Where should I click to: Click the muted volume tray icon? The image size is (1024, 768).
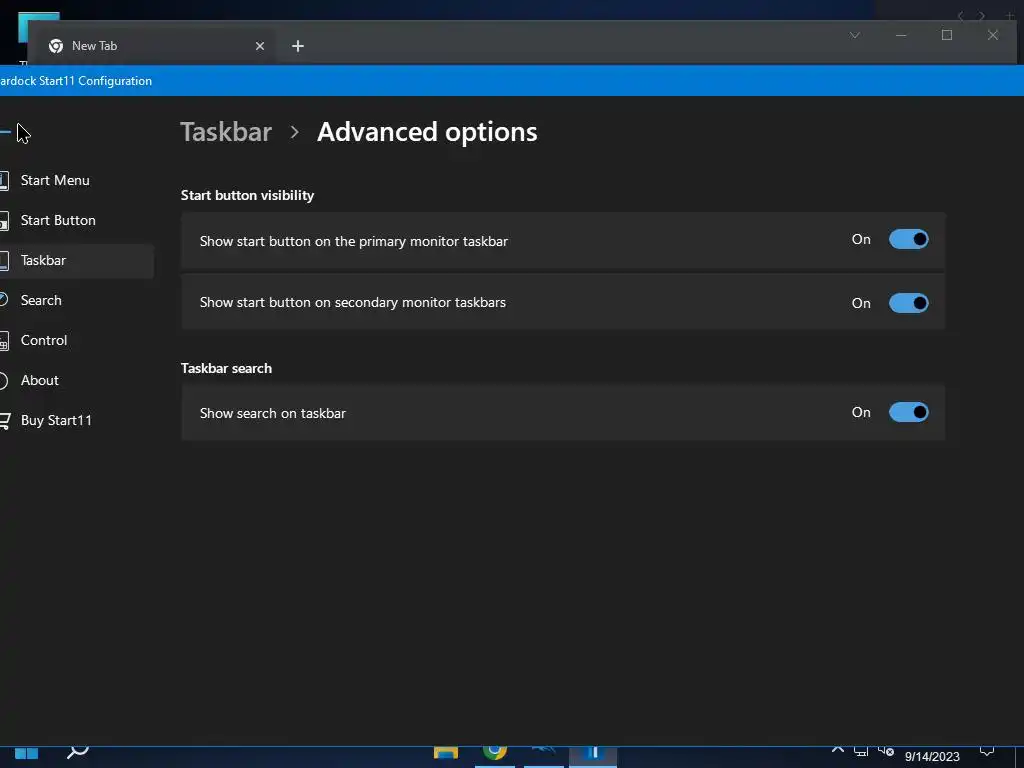[886, 752]
